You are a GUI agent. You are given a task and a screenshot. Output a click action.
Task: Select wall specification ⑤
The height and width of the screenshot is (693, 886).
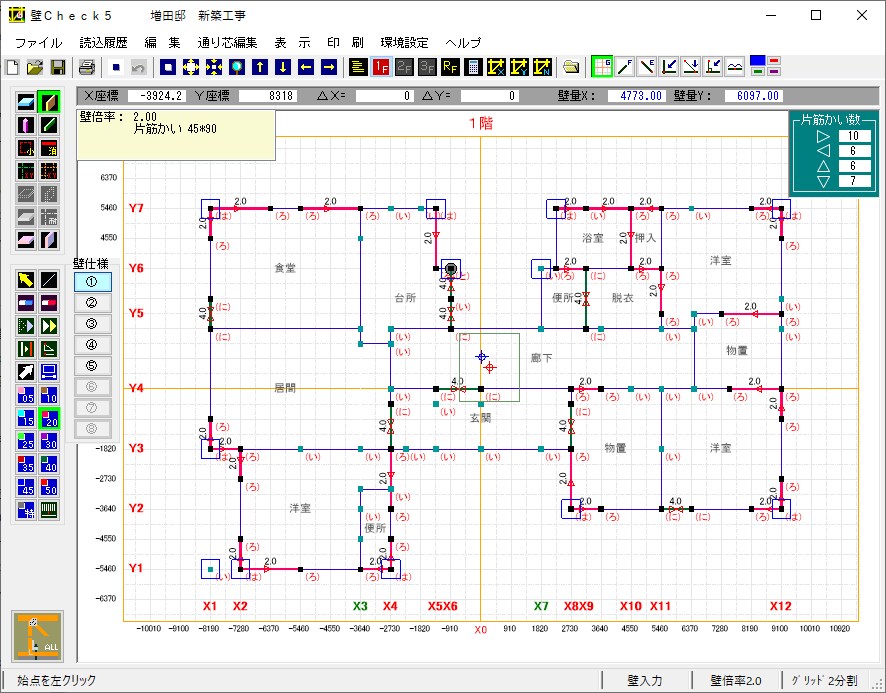pos(93,366)
